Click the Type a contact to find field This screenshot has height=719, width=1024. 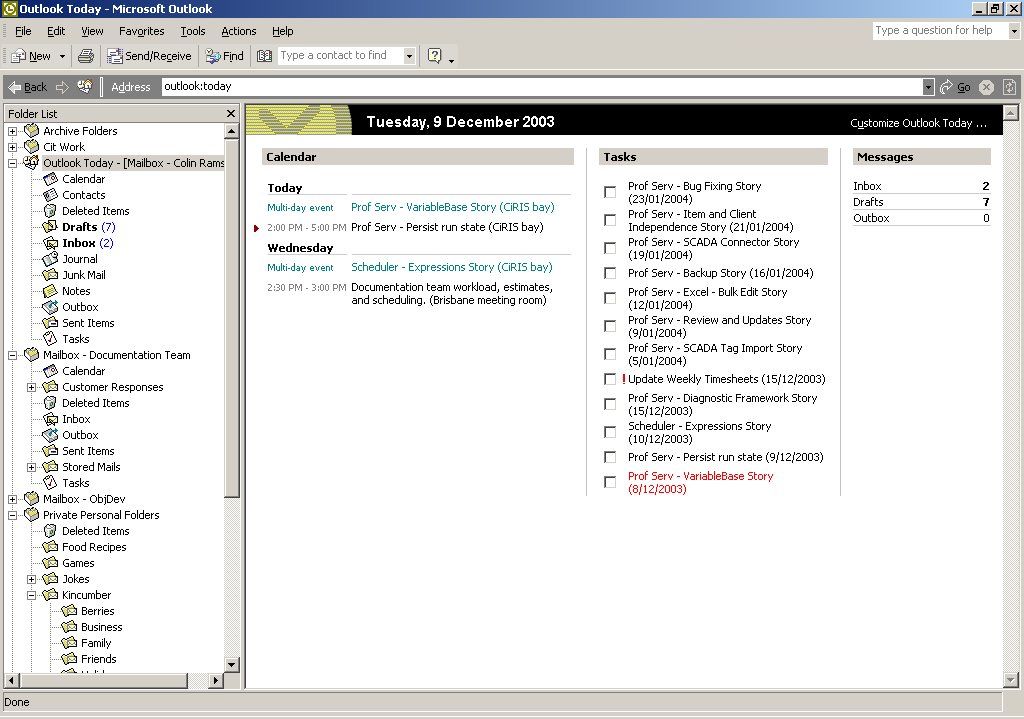pyautogui.click(x=340, y=56)
